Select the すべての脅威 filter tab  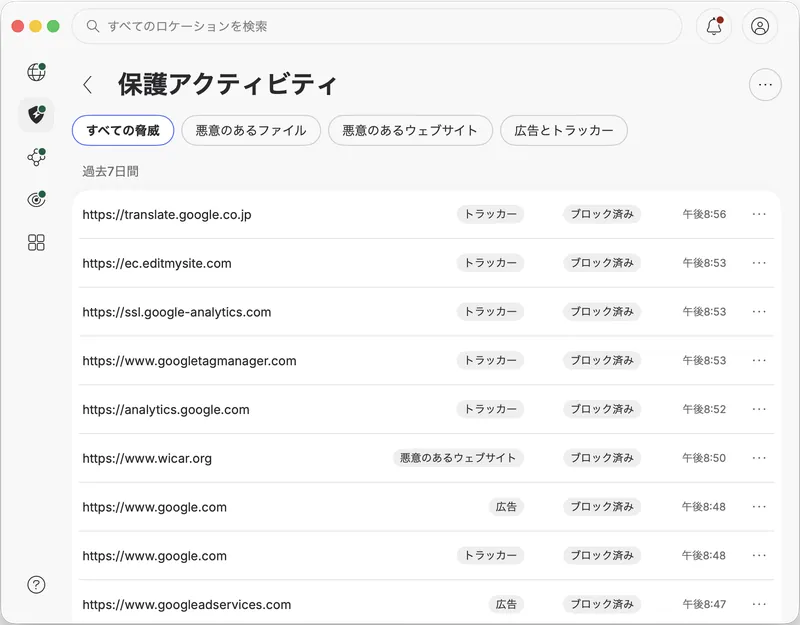click(x=123, y=131)
